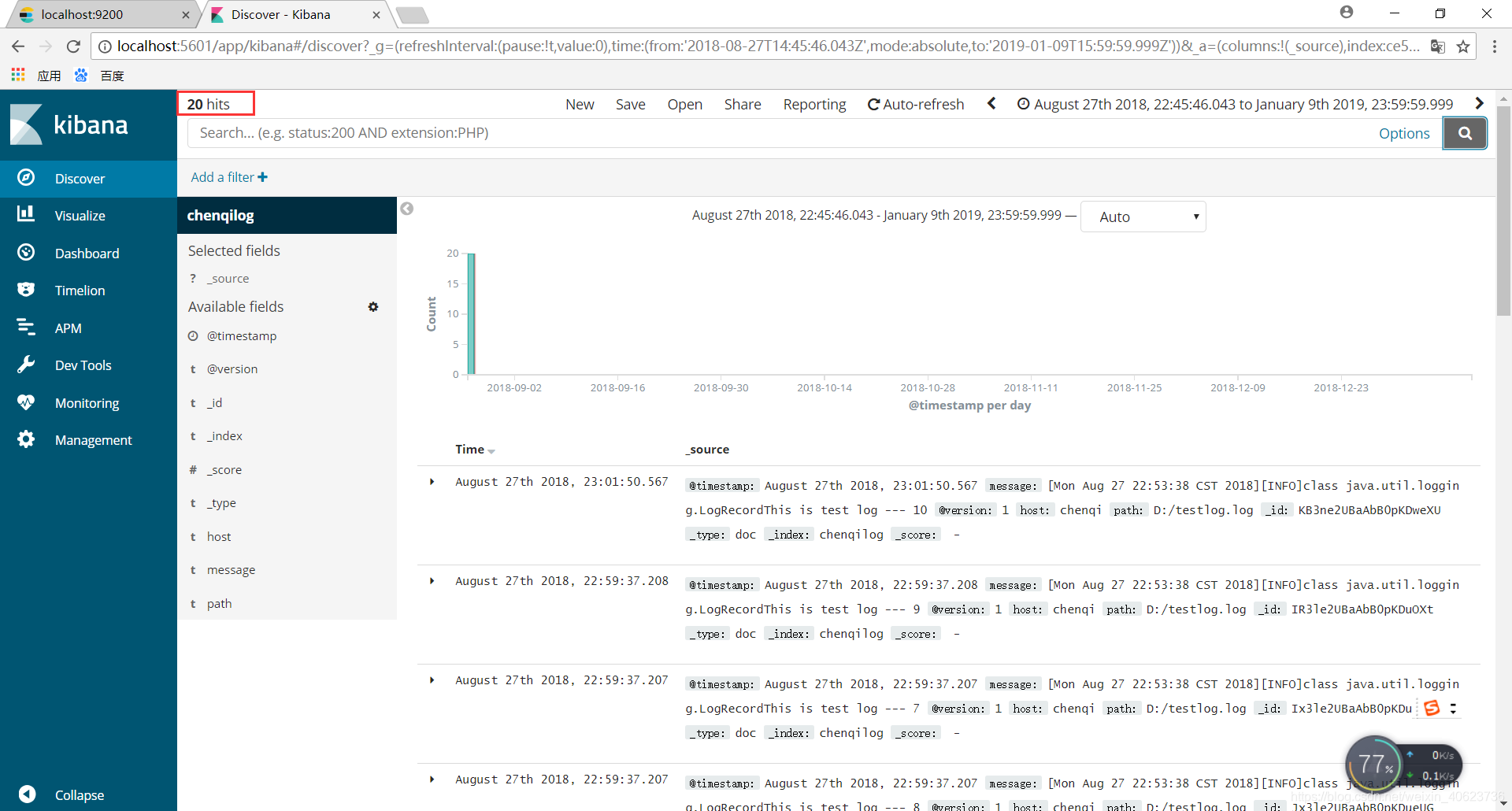The image size is (1512, 811).
Task: Open Chrome three-dot menu
Action: coord(1494,46)
